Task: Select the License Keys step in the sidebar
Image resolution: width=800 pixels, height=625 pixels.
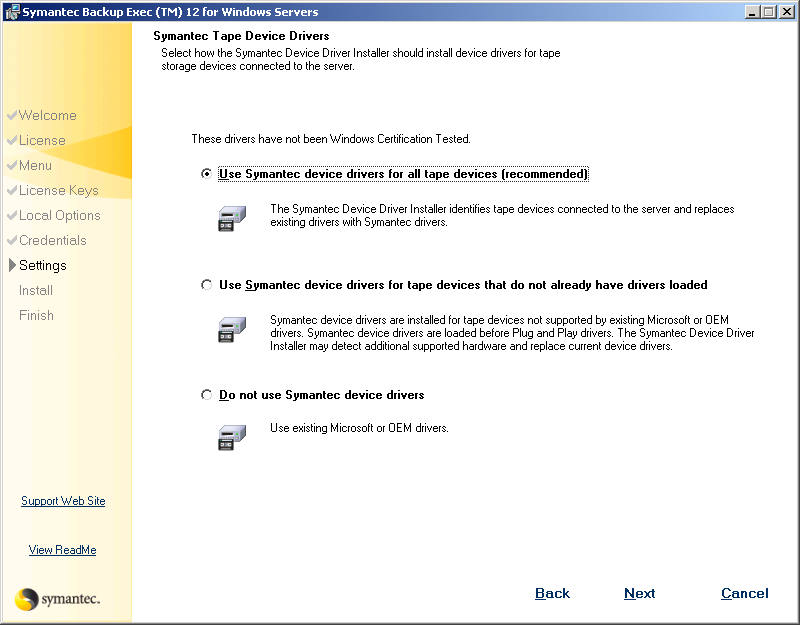Action: (59, 190)
